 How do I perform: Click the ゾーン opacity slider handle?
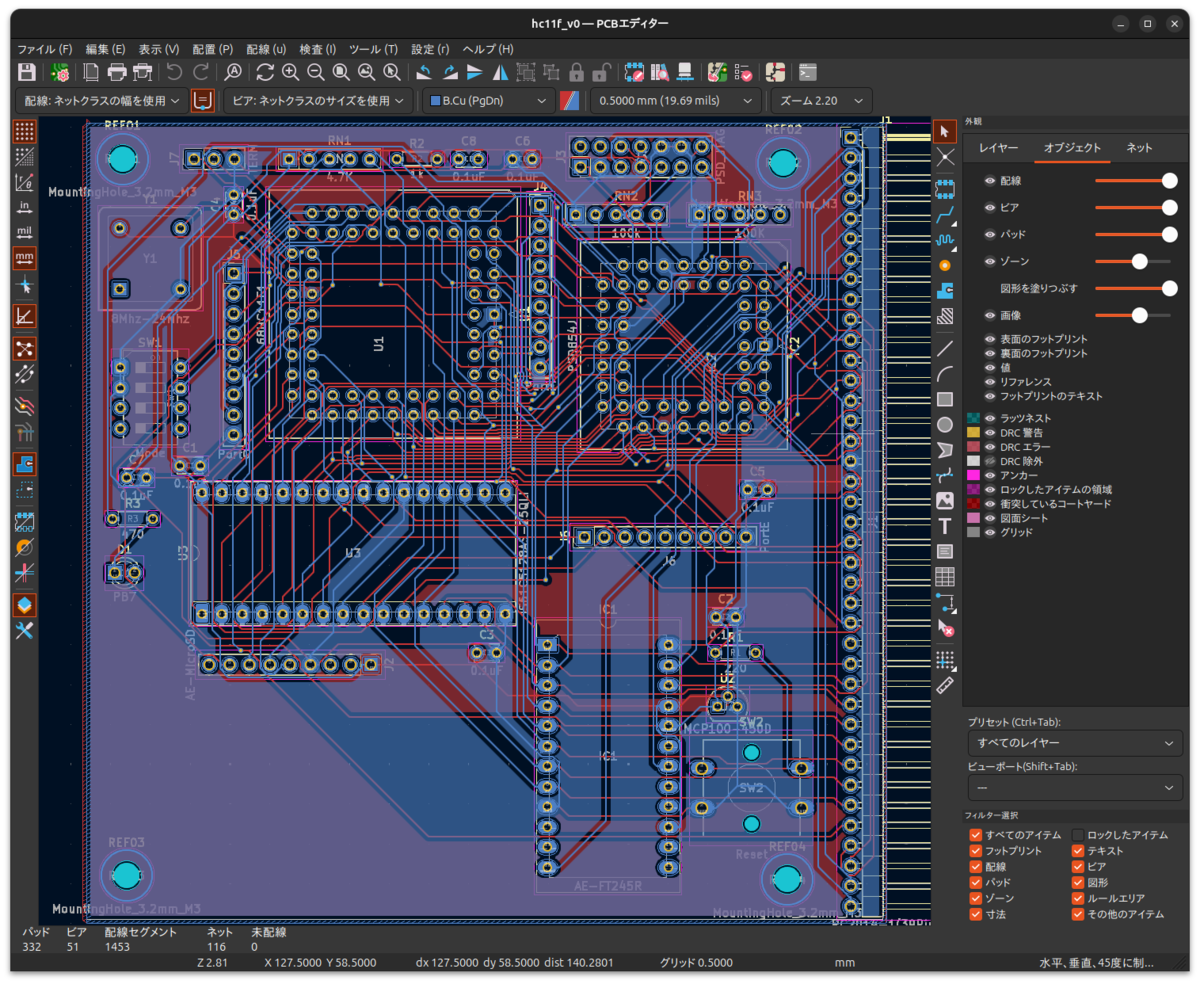tap(1139, 261)
